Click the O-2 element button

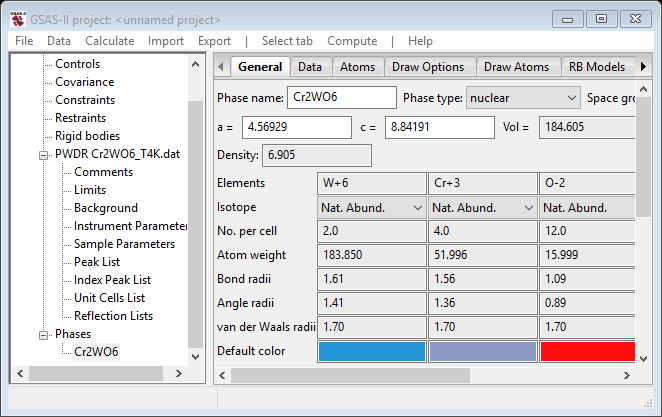tap(587, 183)
